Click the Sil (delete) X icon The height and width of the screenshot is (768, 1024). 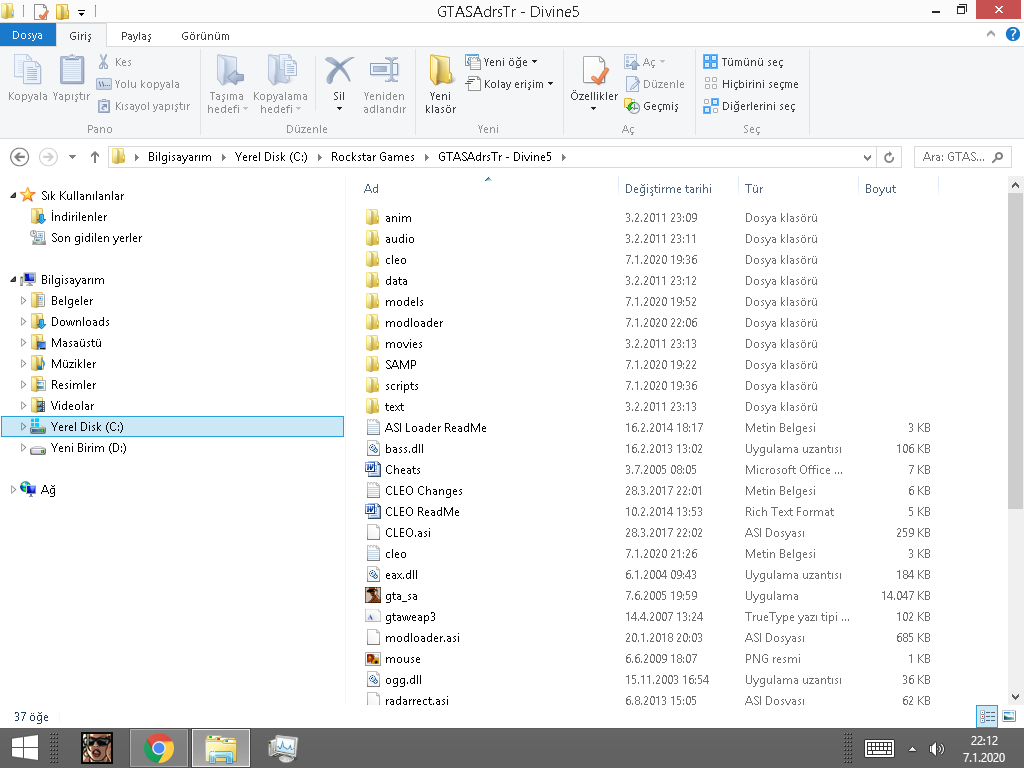(339, 70)
